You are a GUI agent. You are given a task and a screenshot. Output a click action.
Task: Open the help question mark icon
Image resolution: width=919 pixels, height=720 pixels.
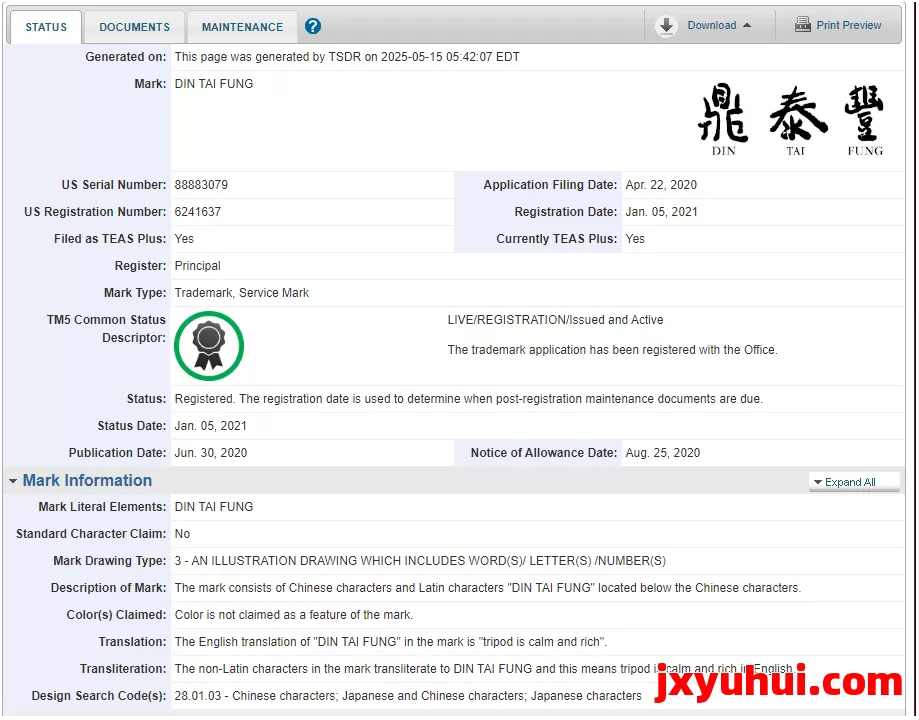[x=313, y=26]
